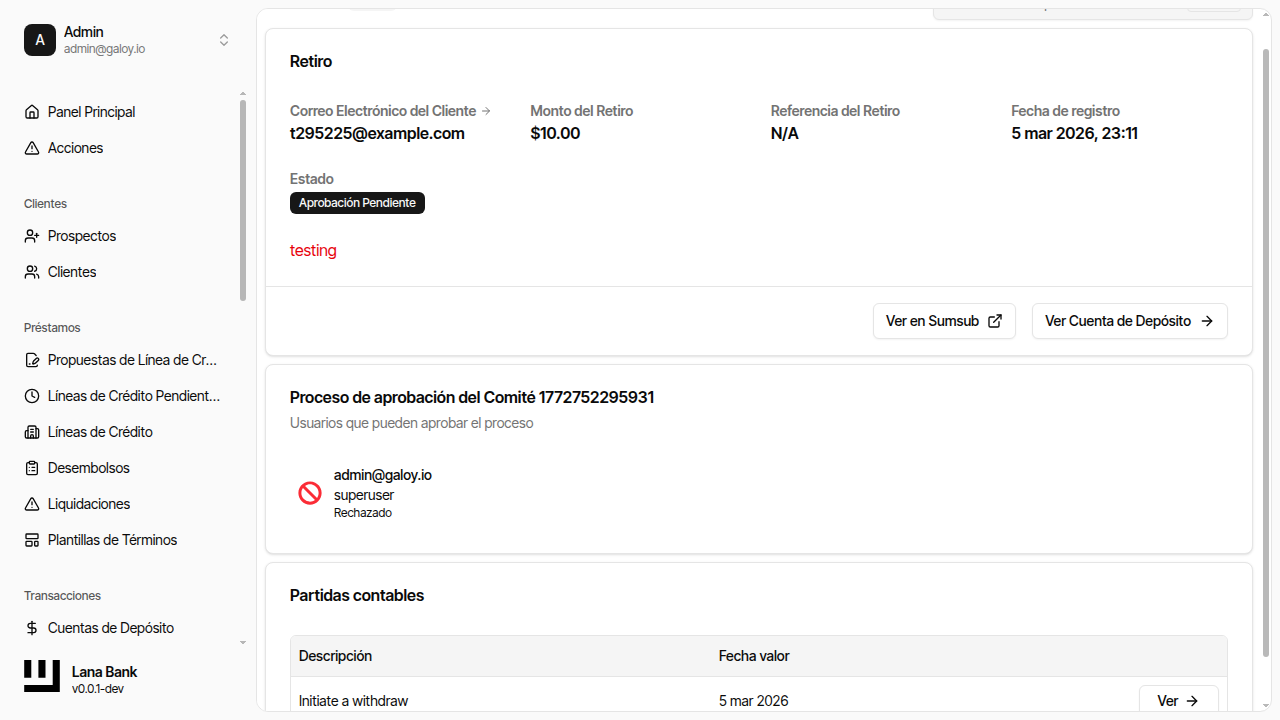
Task: Expand the Admin account switcher chevron
Action: [224, 40]
